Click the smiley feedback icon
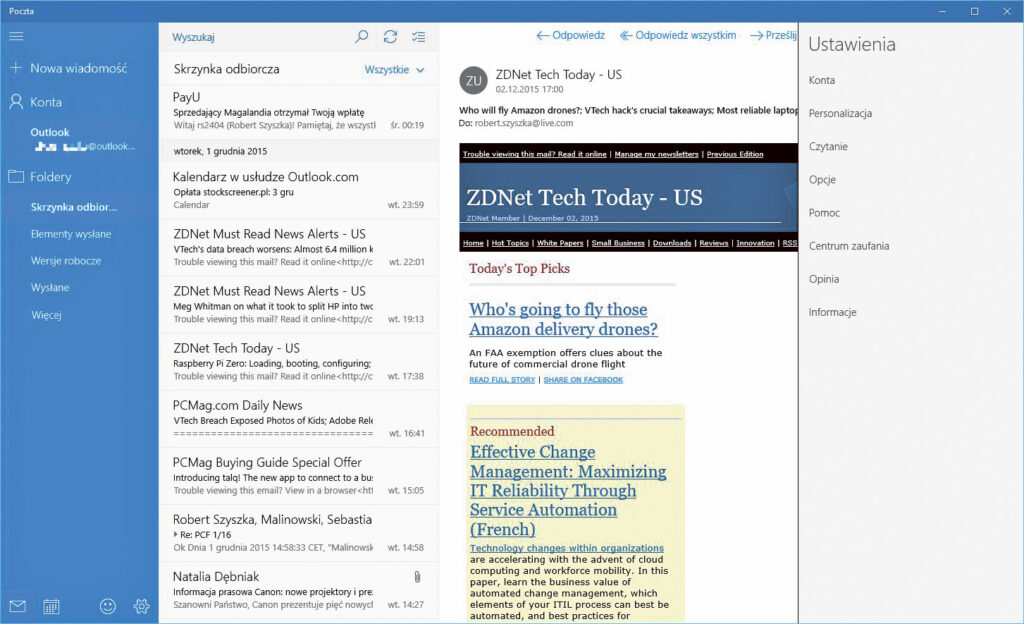Image resolution: width=1024 pixels, height=624 pixels. (x=108, y=606)
